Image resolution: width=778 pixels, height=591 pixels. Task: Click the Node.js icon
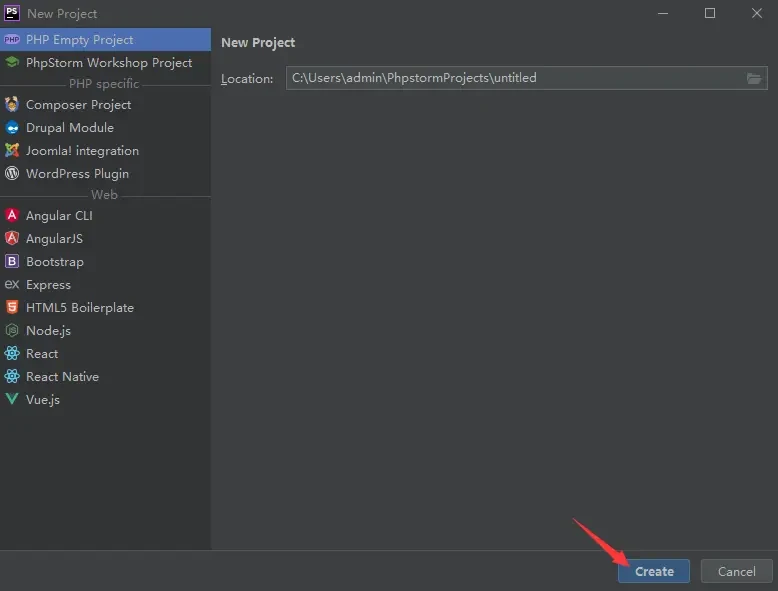(x=12, y=330)
